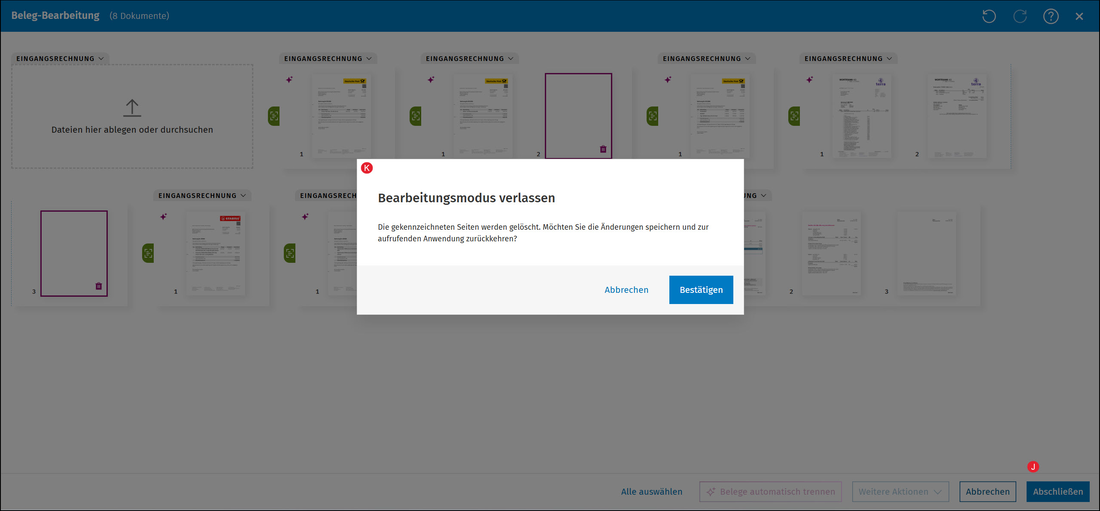Screen dimensions: 1100x511
Task: Open Eingangsrechnung dropdown of first Deutsche Post invoice
Action: coord(328,58)
